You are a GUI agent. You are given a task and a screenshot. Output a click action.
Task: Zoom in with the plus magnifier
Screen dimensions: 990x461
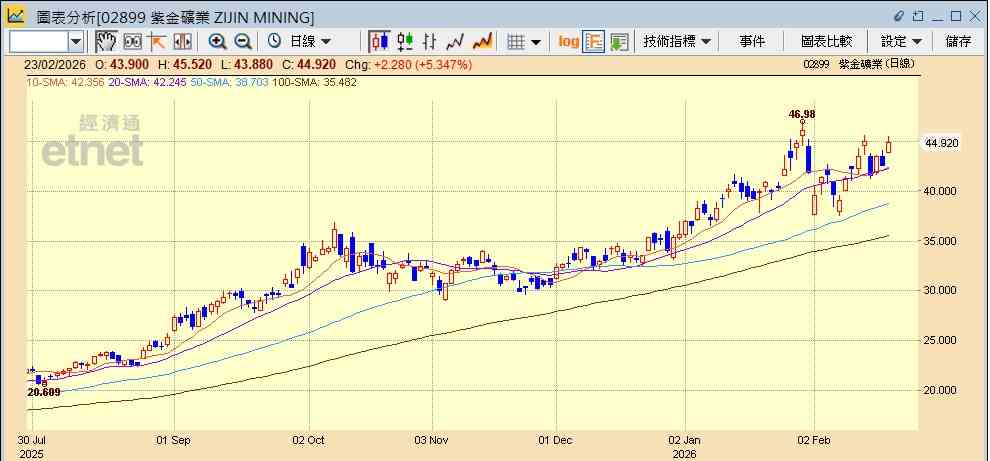point(217,42)
